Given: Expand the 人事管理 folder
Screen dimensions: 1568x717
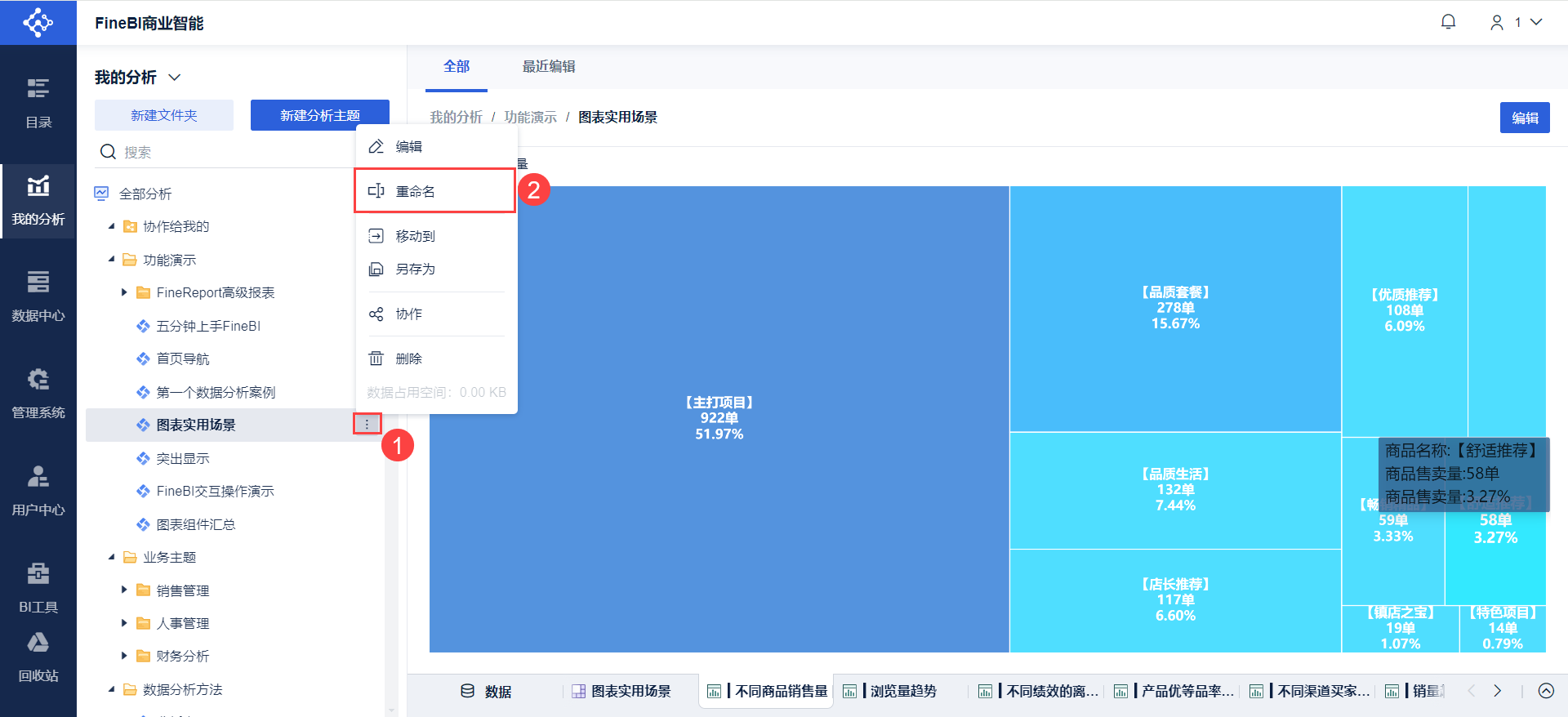Looking at the screenshot, I should 124,623.
